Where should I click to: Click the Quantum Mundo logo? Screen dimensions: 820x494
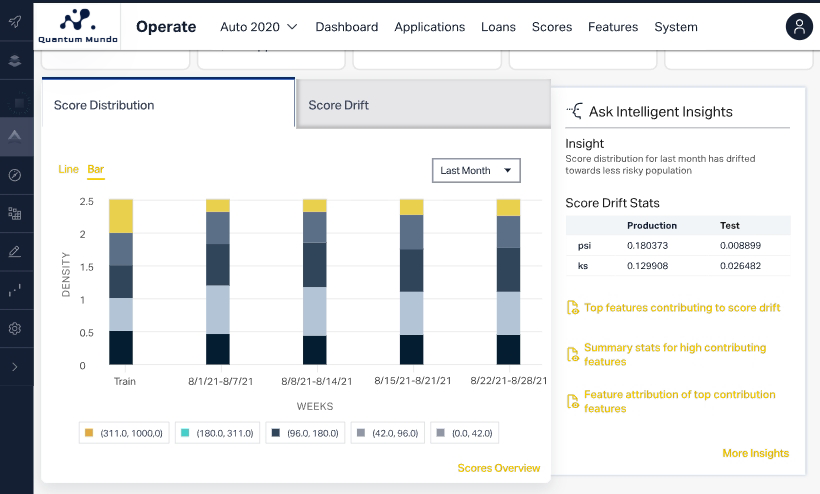coord(77,27)
